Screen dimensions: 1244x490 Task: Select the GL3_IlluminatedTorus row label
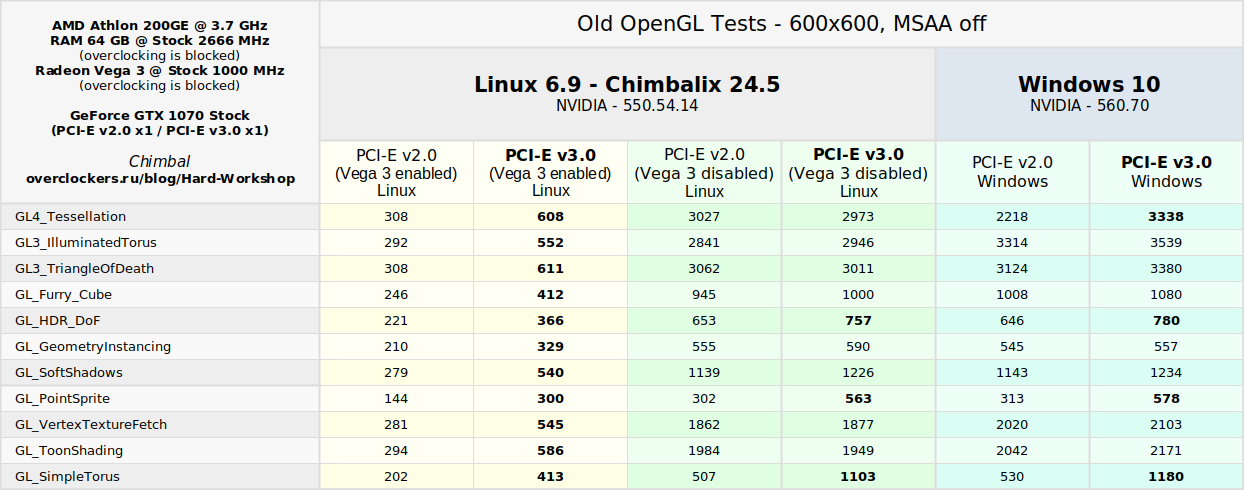pos(85,243)
